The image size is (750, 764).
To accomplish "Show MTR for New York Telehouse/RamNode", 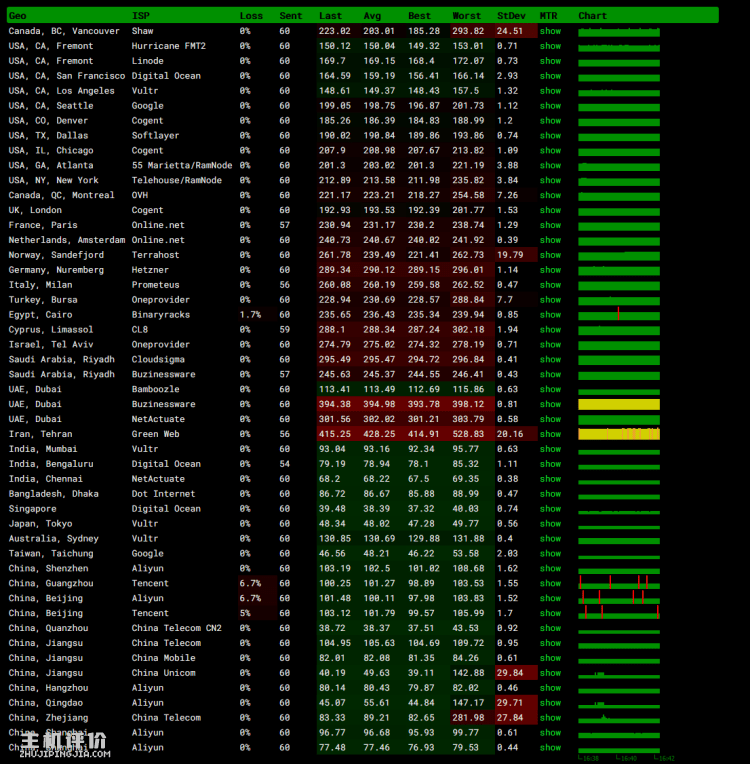I will tap(550, 180).
